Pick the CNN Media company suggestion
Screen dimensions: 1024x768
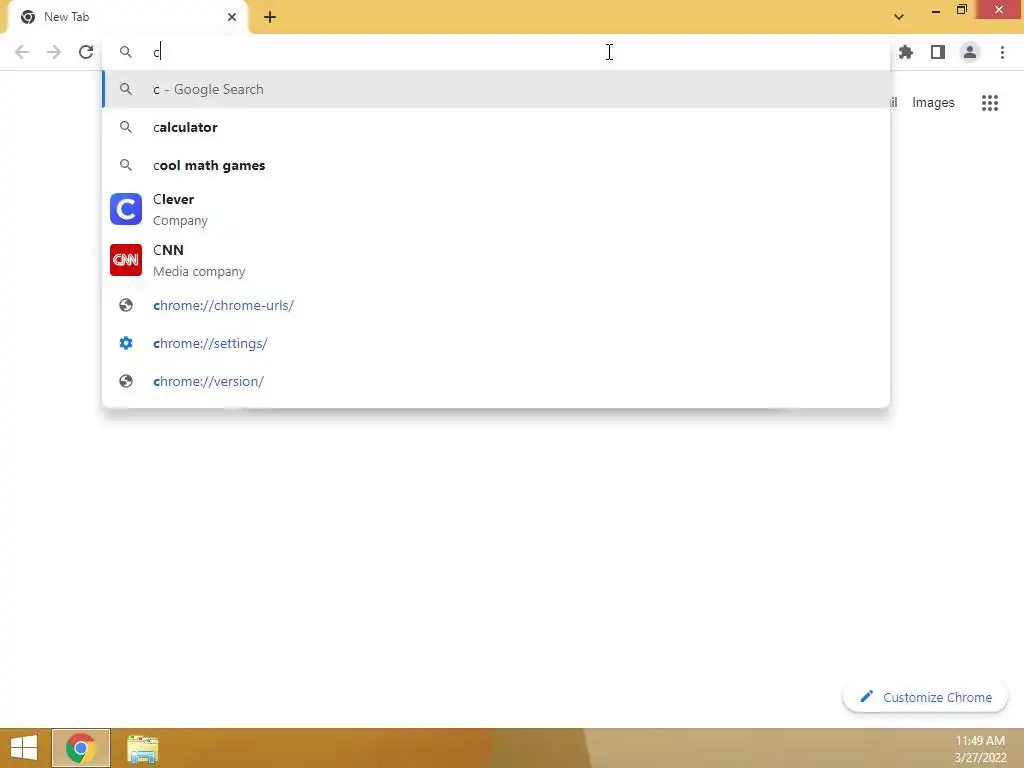[496, 260]
